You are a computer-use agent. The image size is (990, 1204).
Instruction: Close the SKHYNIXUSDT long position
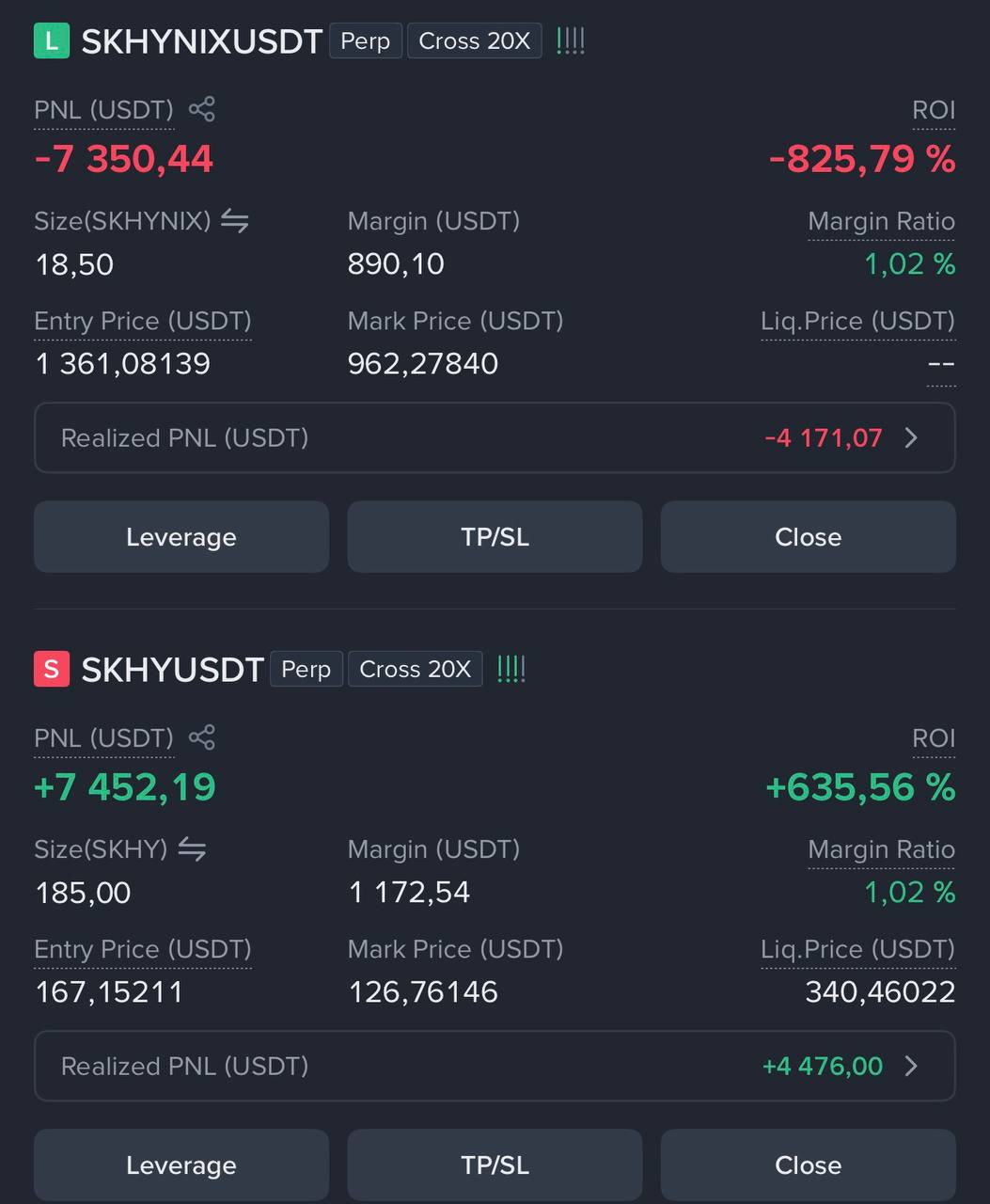(x=809, y=537)
